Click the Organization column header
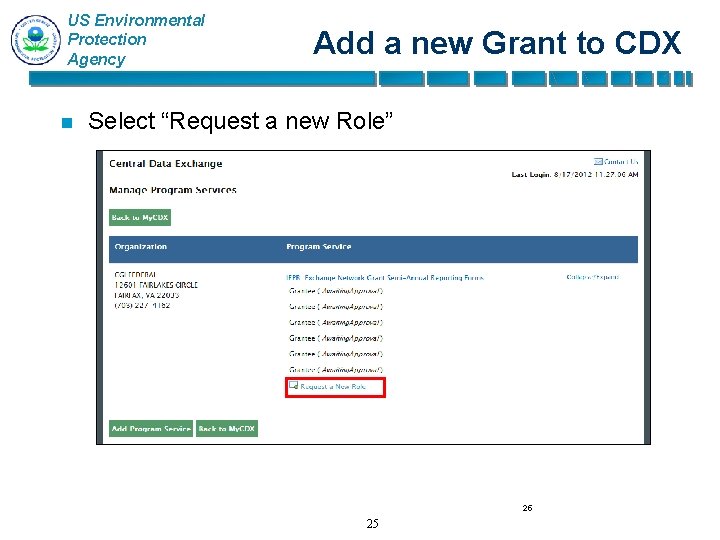This screenshot has width=720, height=540. [141, 247]
